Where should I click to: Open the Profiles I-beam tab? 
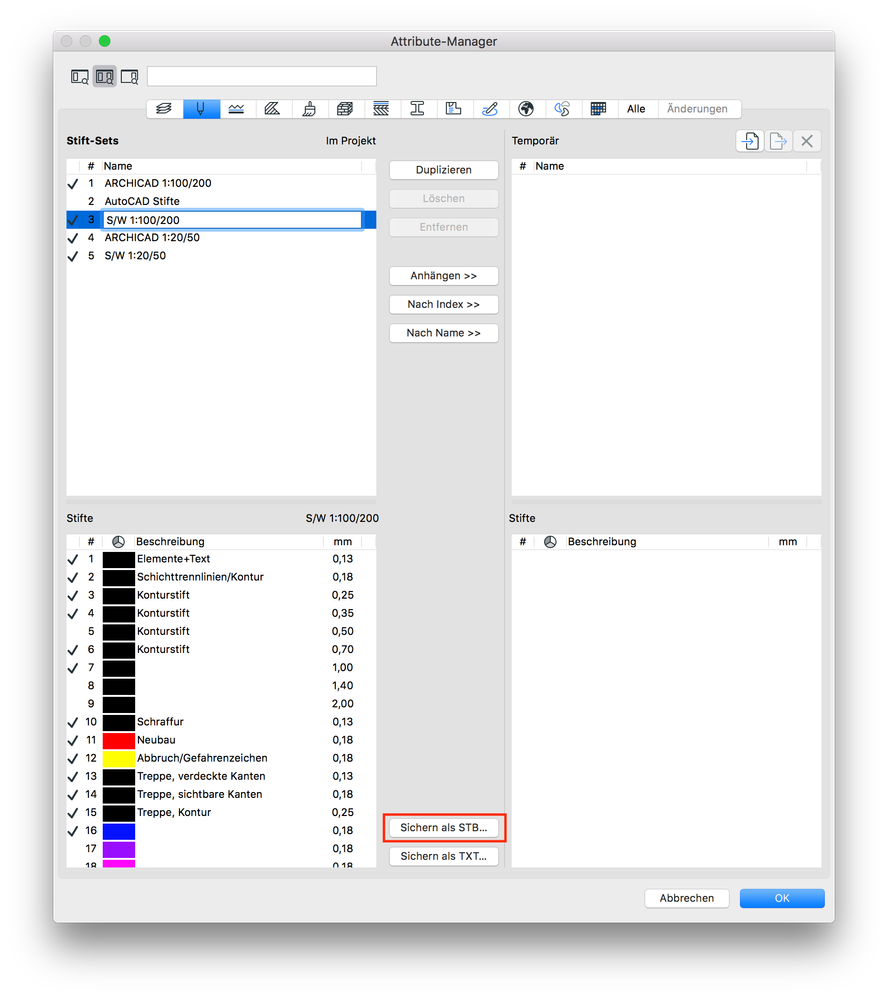[x=418, y=109]
